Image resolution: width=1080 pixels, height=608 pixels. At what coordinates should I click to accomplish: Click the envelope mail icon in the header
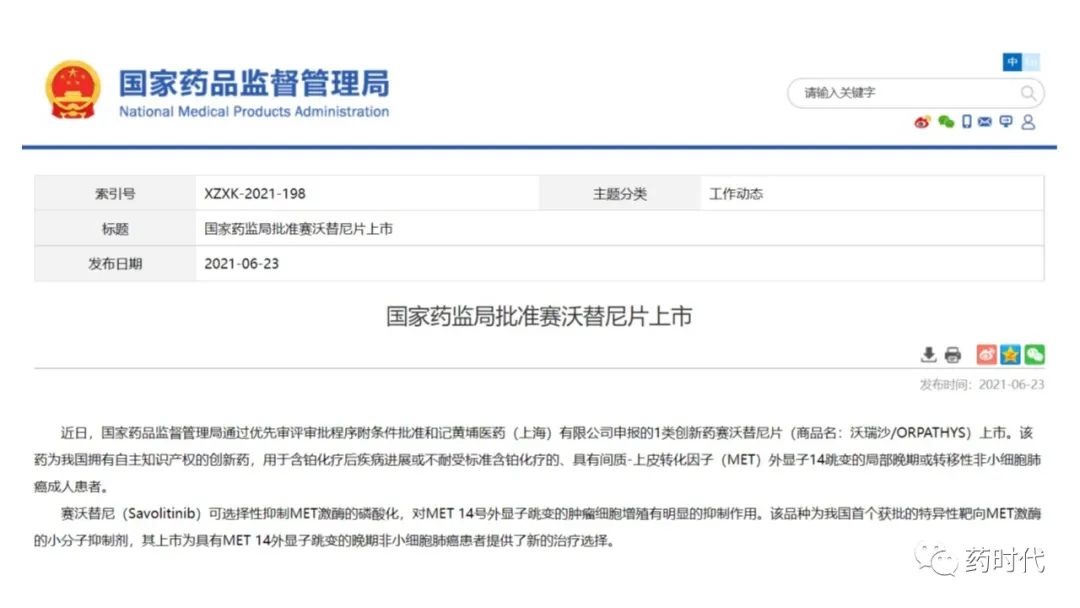tap(985, 122)
